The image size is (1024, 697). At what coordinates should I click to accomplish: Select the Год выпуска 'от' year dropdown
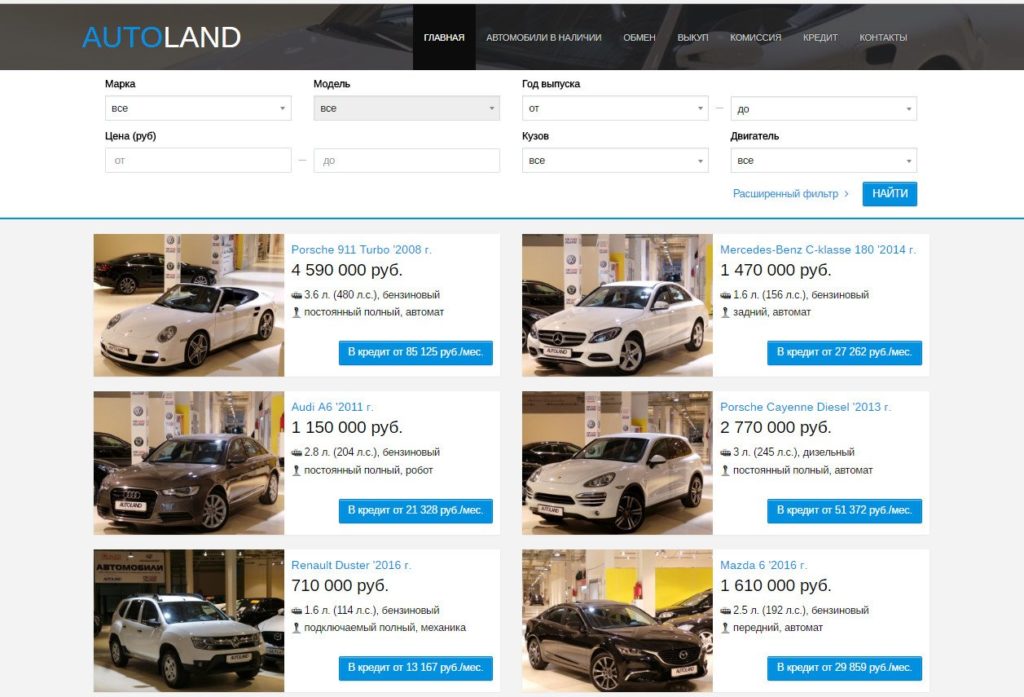point(615,108)
